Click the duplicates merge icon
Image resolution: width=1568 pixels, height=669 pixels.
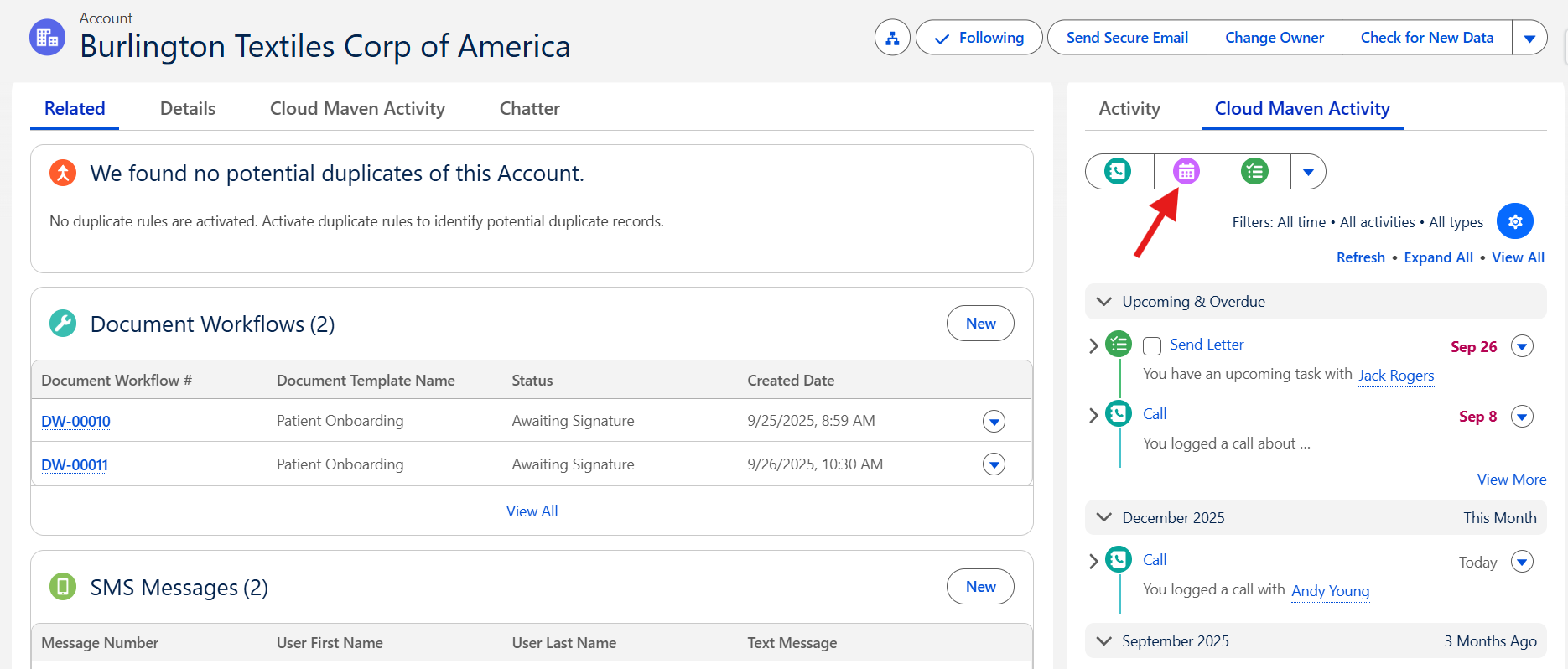pyautogui.click(x=63, y=173)
